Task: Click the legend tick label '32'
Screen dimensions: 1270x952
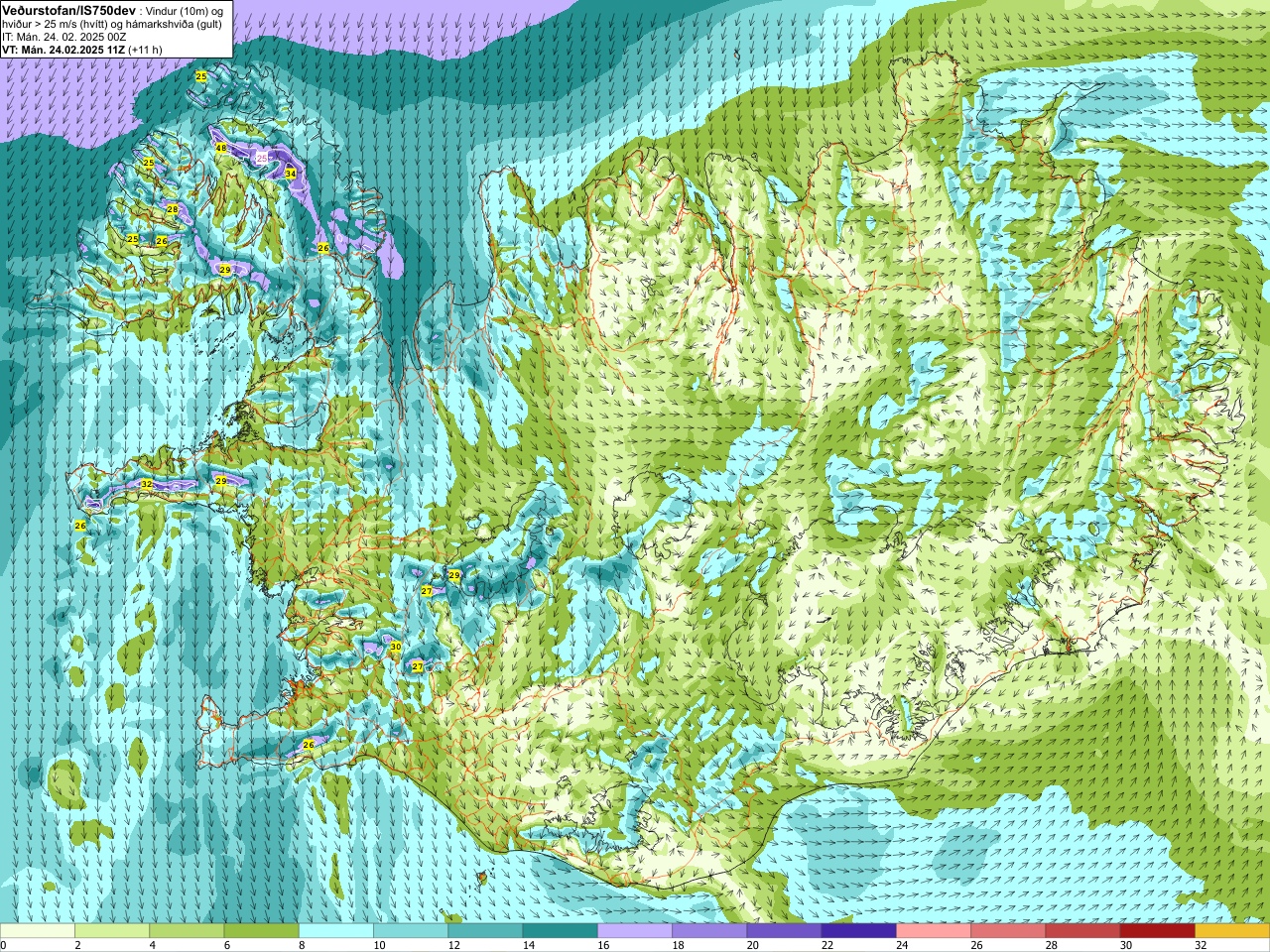Action: pos(1201,945)
